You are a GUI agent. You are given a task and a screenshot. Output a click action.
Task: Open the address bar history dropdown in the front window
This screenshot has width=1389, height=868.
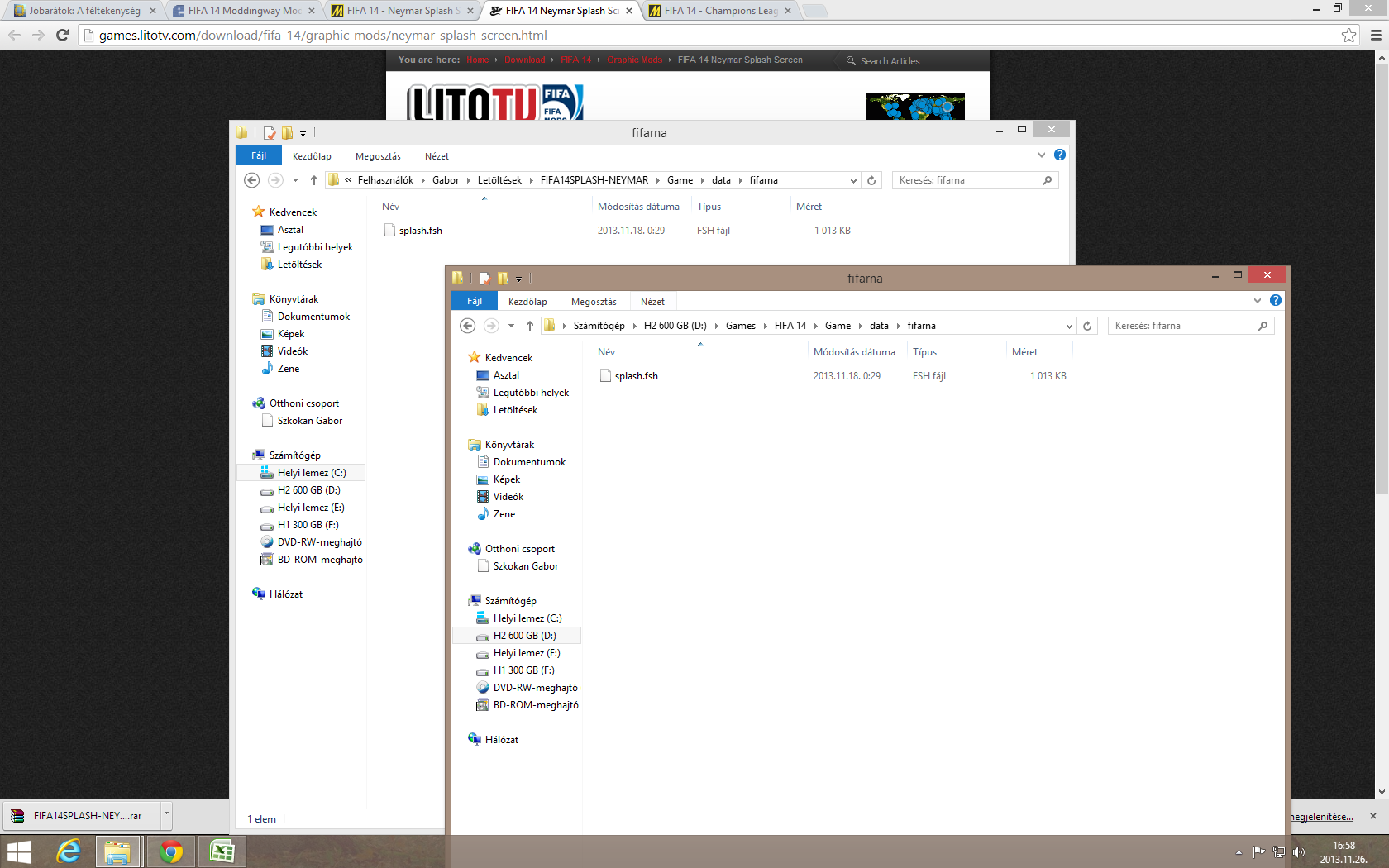1069,326
